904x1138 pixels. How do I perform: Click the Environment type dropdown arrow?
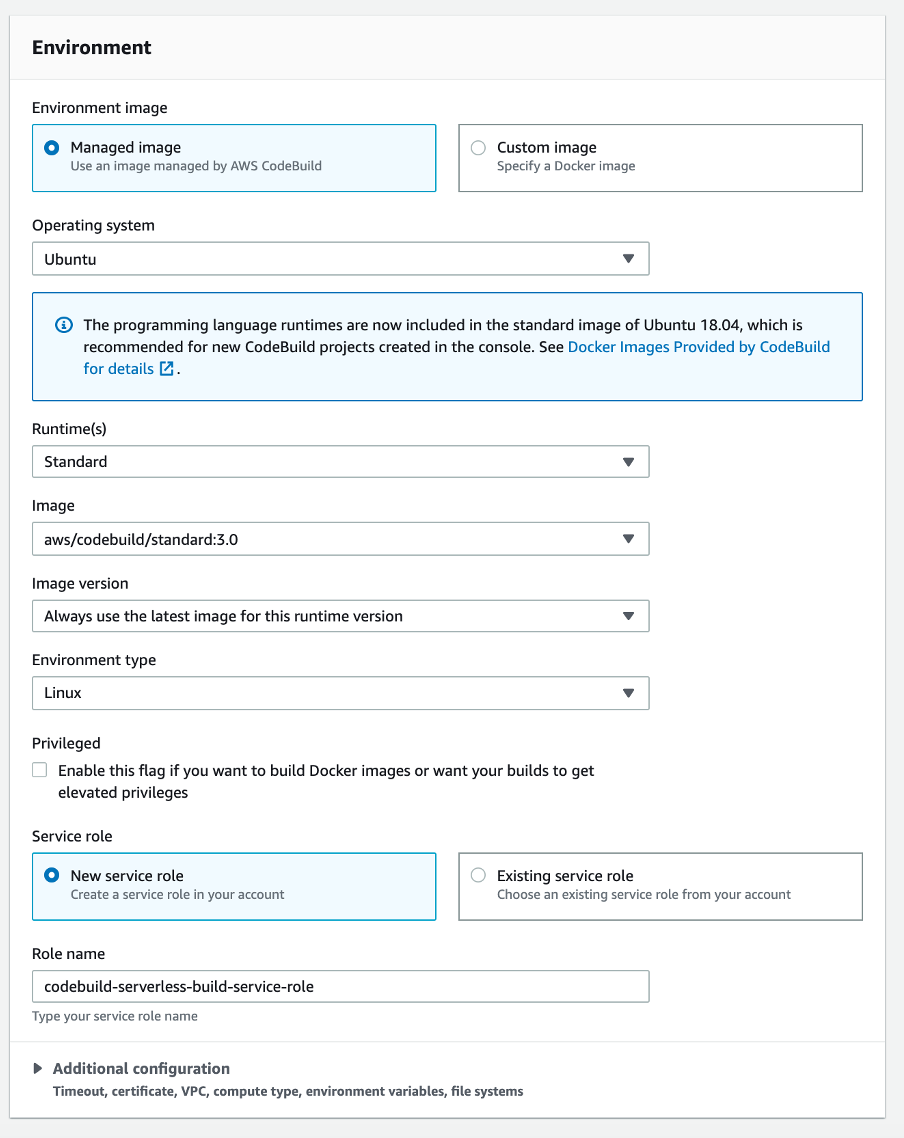(x=628, y=693)
